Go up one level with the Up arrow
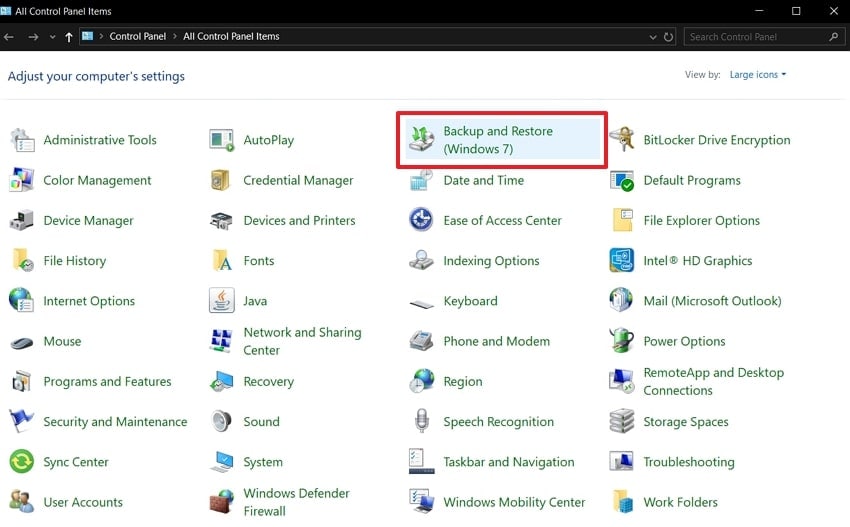Viewport: 850px width, 527px height. tap(69, 37)
